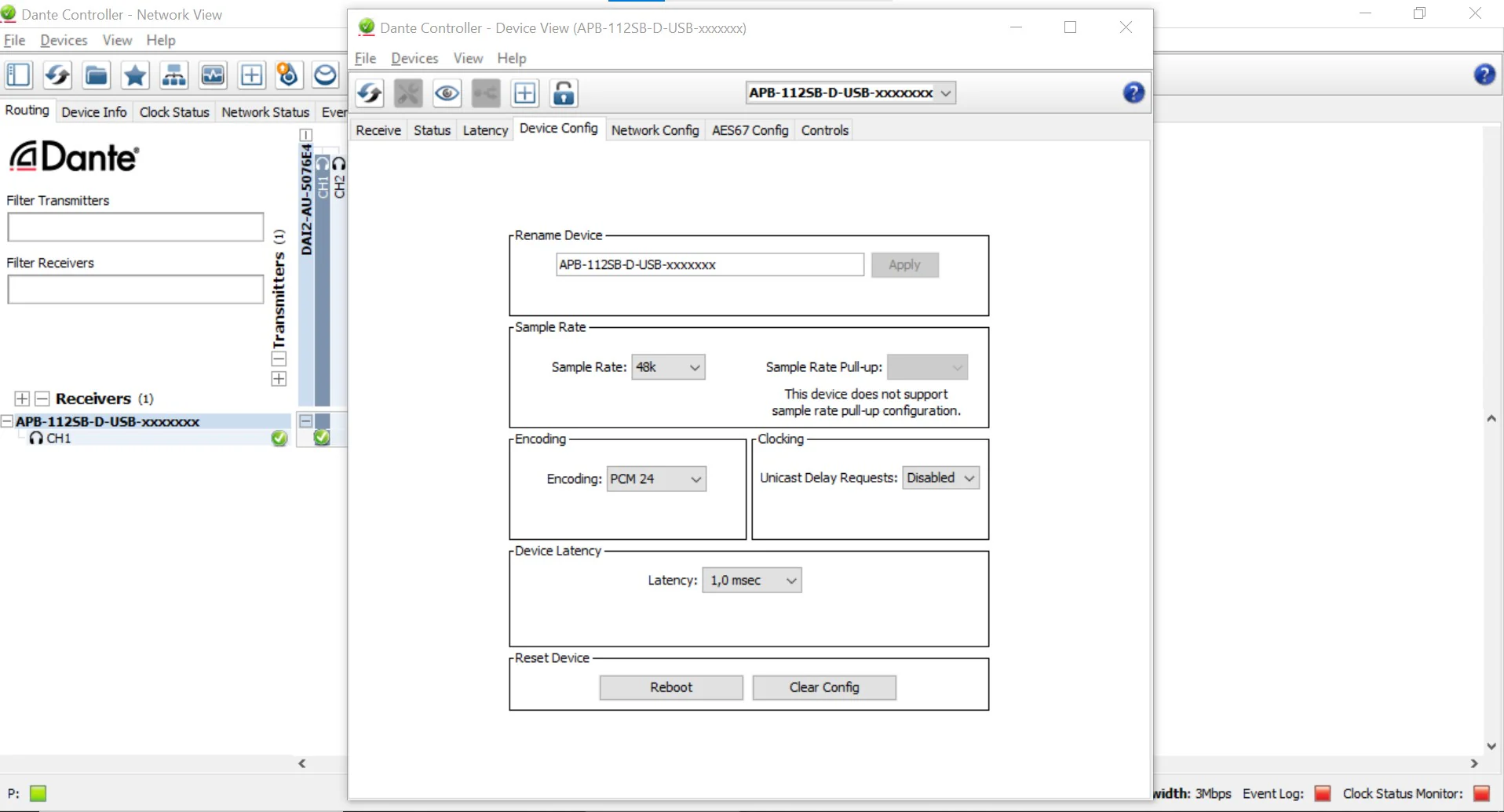
Task: Click the Reboot button
Action: (671, 687)
